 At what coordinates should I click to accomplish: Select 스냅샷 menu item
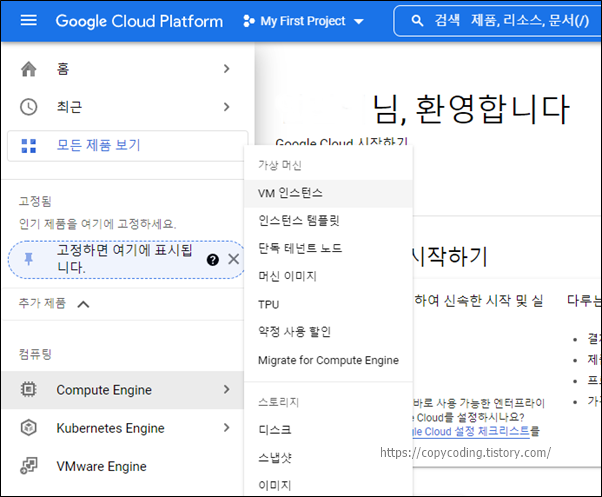(x=328, y=457)
